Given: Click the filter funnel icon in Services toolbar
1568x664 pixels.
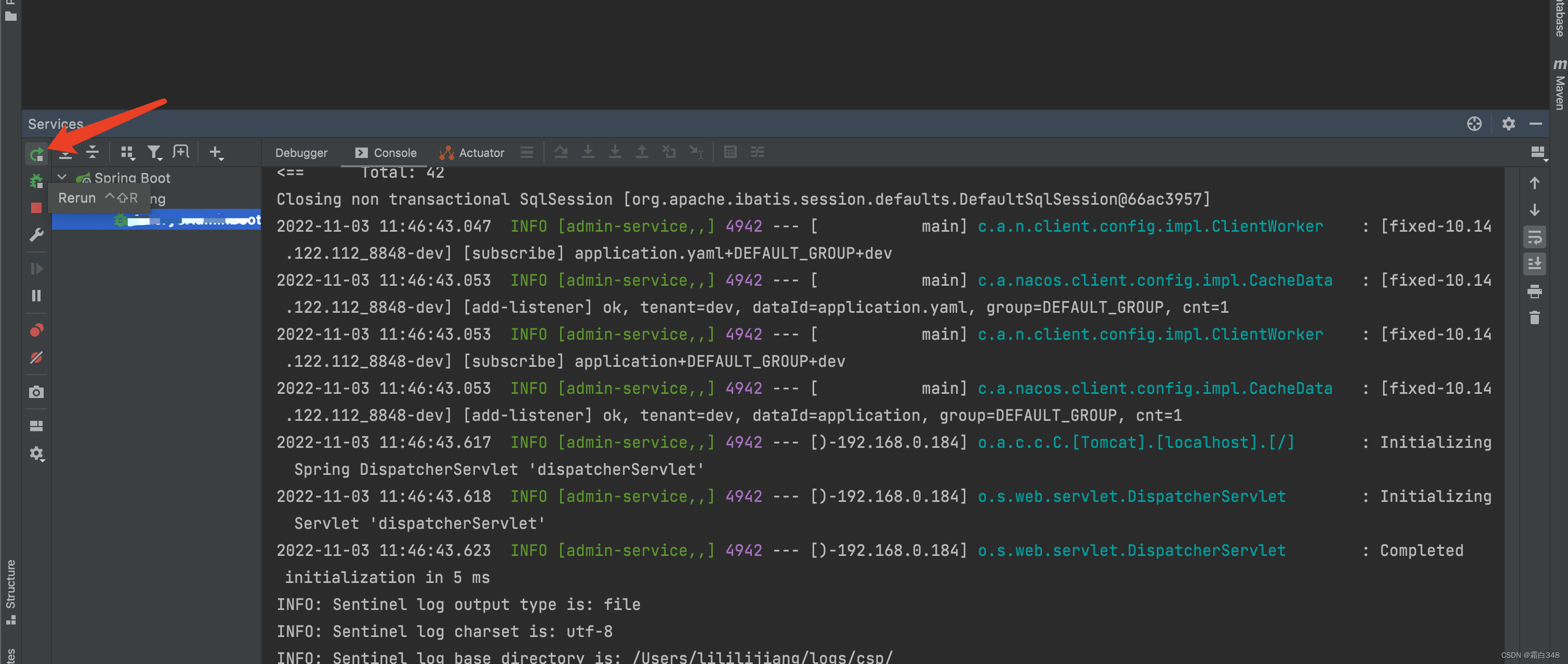Looking at the screenshot, I should point(155,152).
